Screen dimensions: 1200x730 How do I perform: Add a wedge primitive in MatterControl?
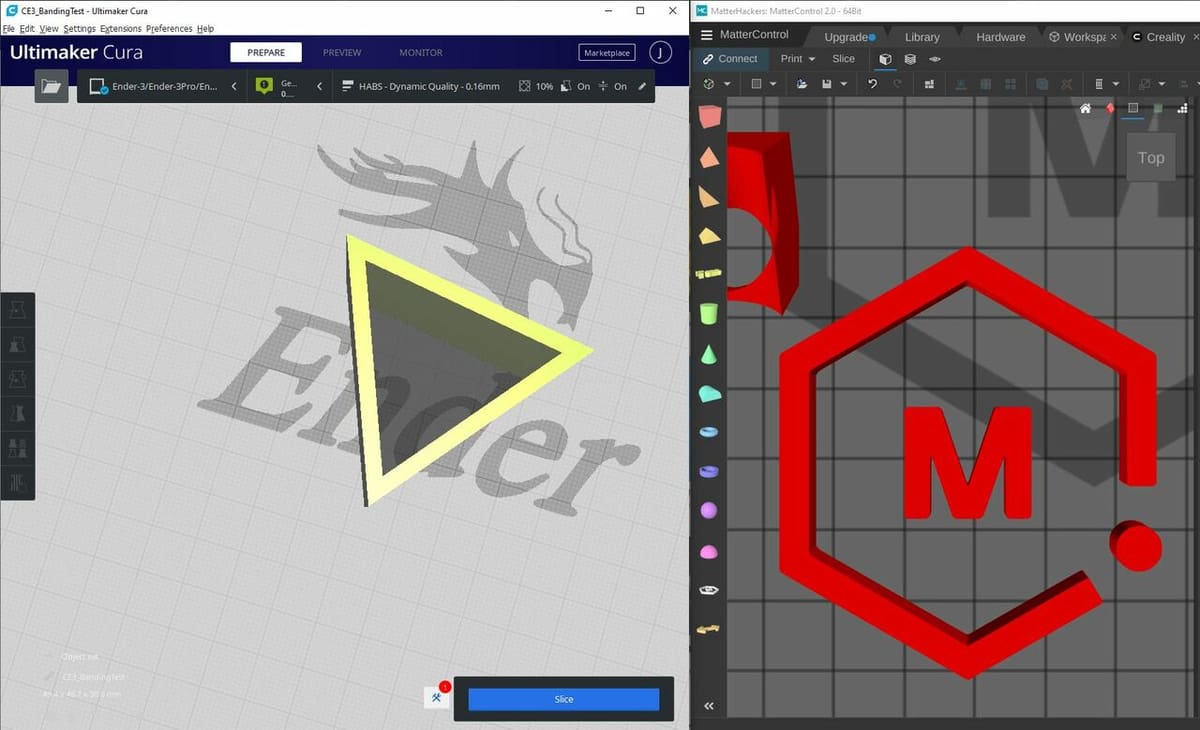(710, 196)
